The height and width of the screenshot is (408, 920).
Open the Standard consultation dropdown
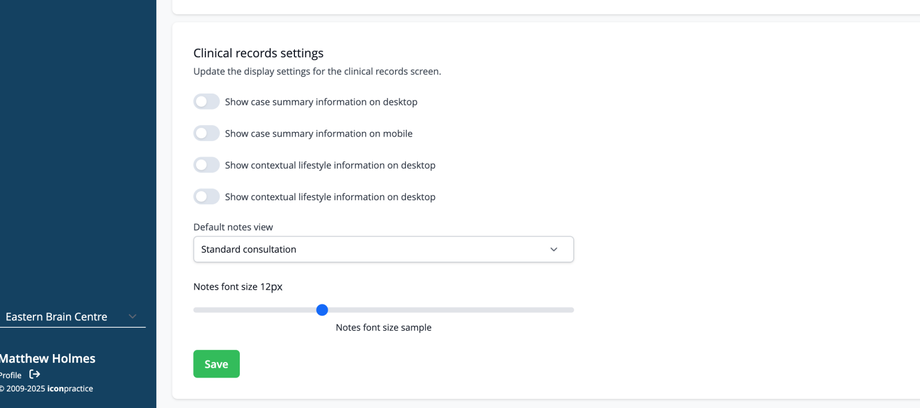coord(383,249)
